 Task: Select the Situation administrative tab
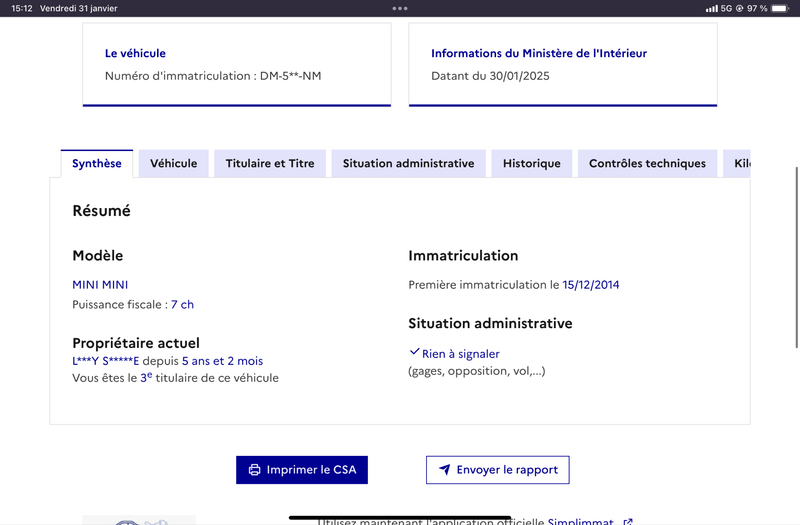click(x=408, y=163)
